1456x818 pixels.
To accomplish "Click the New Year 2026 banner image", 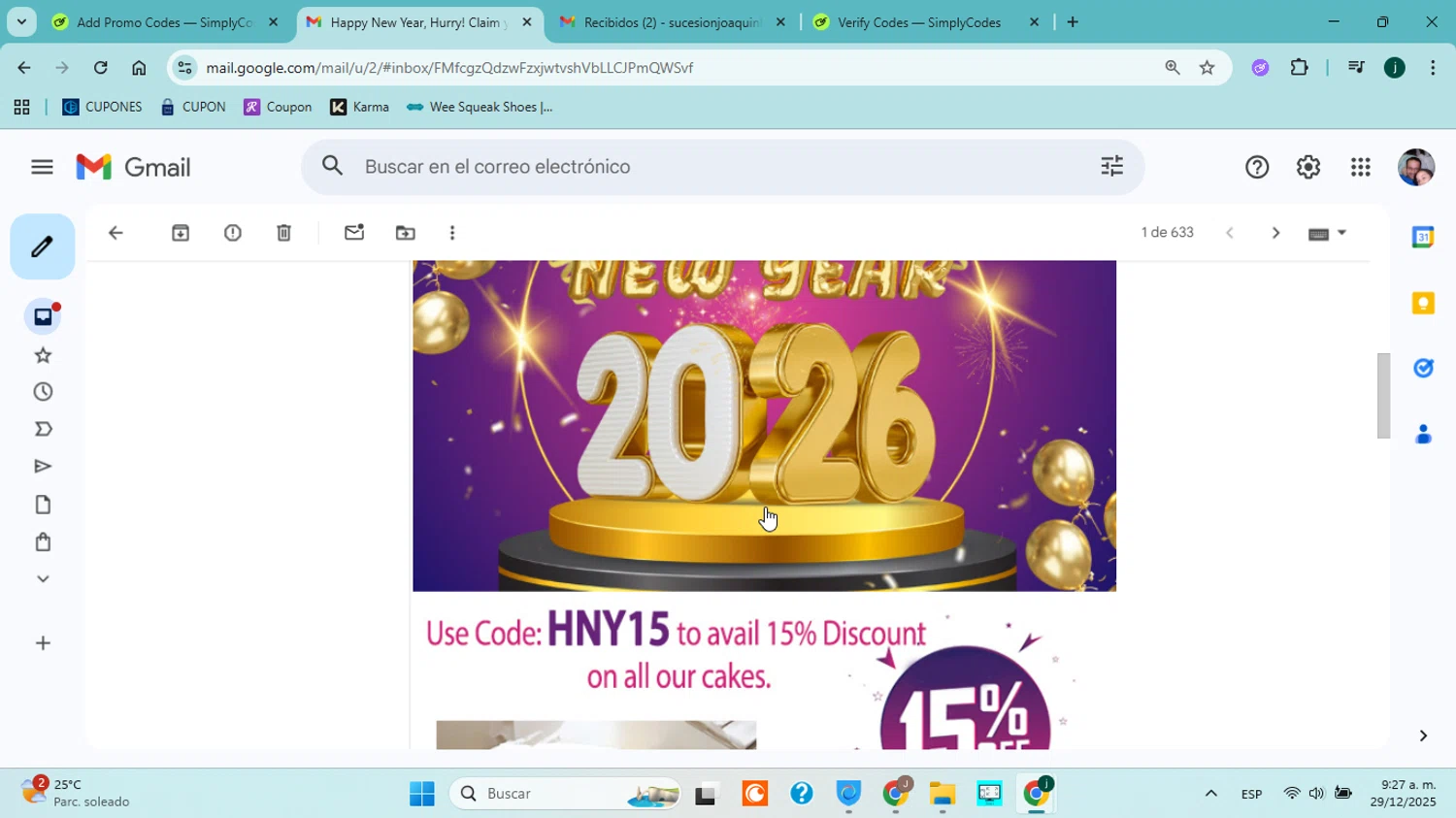I will [764, 425].
